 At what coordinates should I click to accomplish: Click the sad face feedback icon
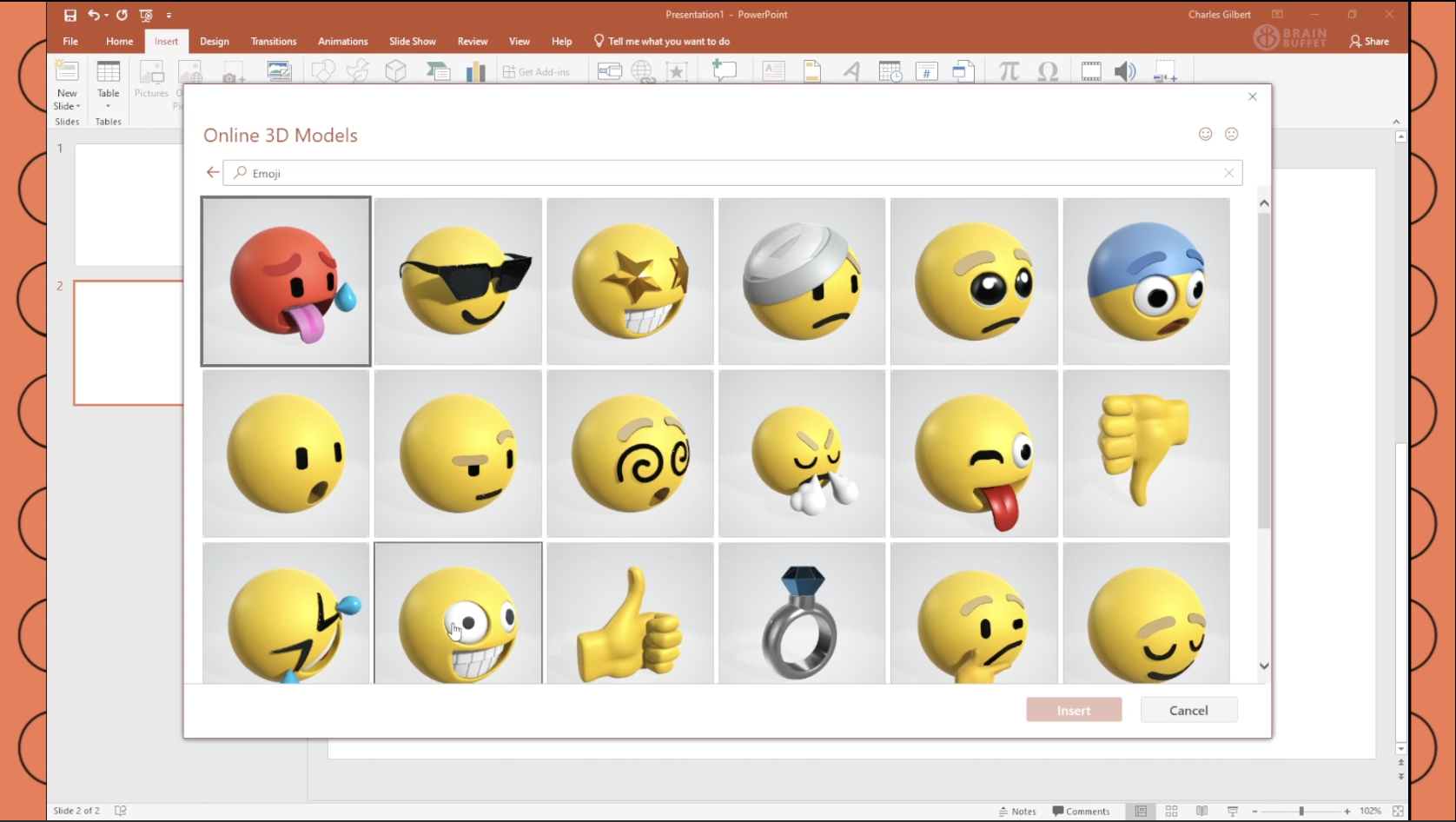pos(1231,134)
